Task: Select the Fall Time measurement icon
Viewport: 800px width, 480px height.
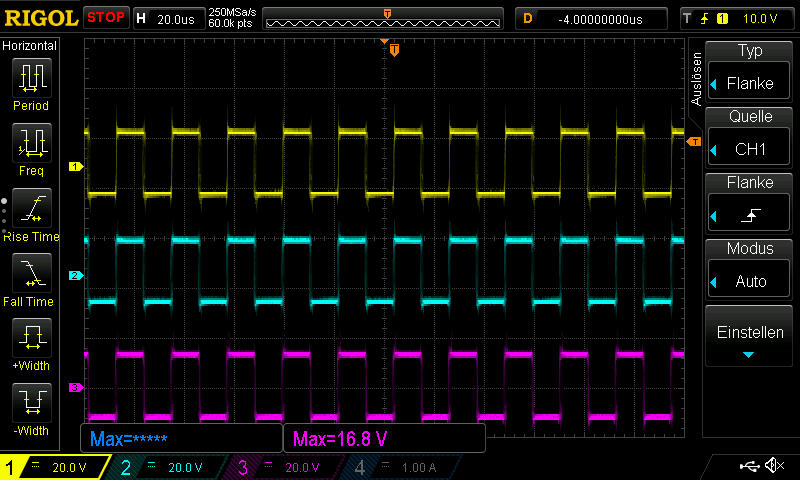Action: pyautogui.click(x=32, y=273)
